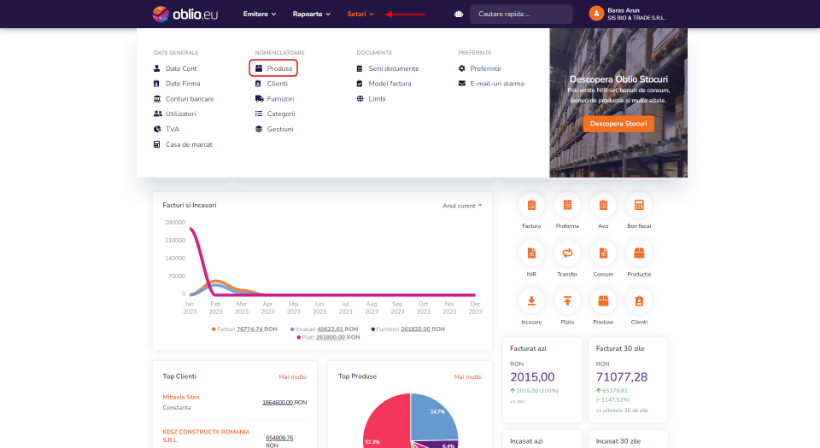Open Gestiuni nomenclator
The image size is (820, 448).
pyautogui.click(x=274, y=129)
